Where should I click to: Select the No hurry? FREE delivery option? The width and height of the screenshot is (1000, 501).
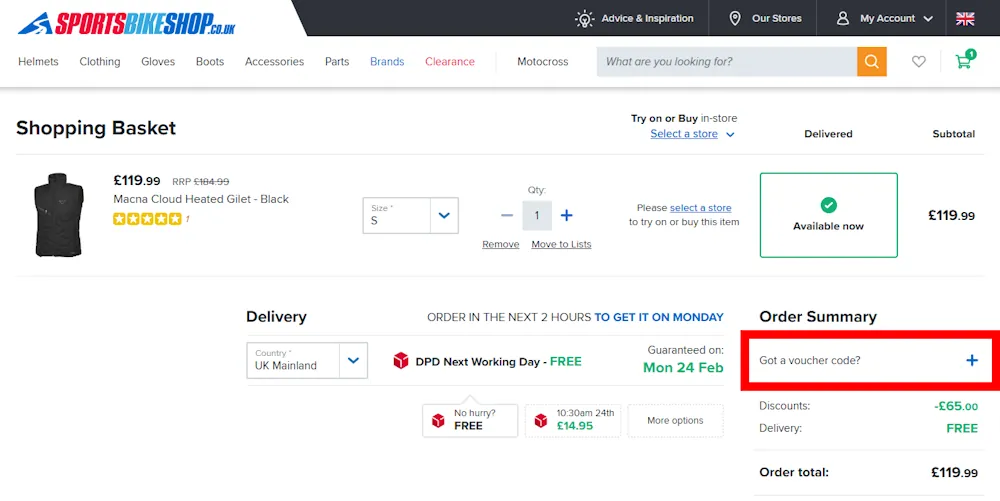(x=470, y=421)
